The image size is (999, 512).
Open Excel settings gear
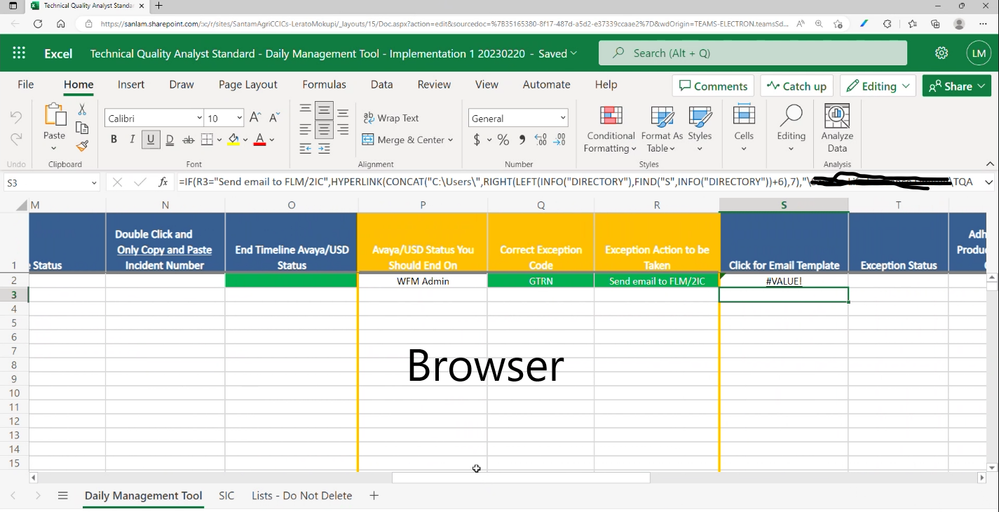point(942,53)
